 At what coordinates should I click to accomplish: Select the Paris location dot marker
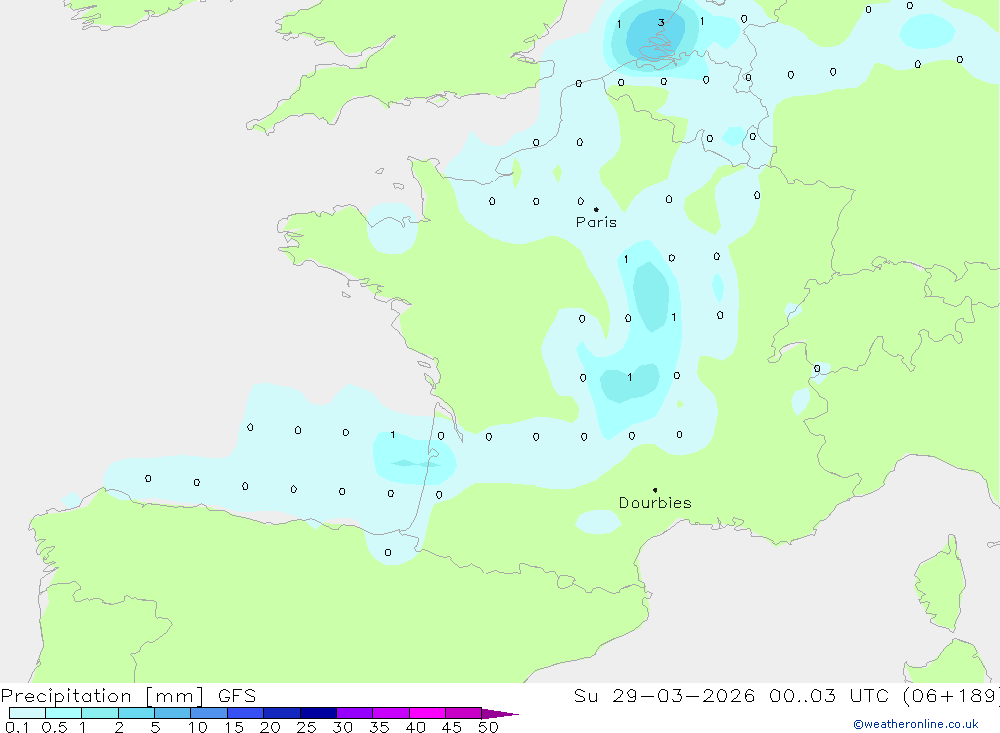click(596, 209)
